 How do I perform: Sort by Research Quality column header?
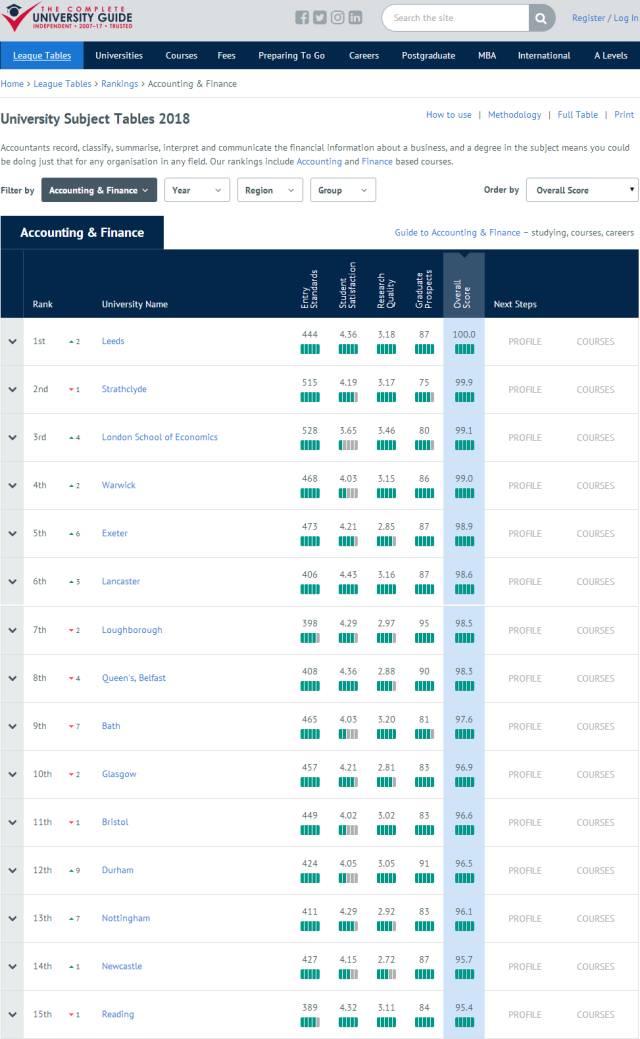(x=386, y=290)
